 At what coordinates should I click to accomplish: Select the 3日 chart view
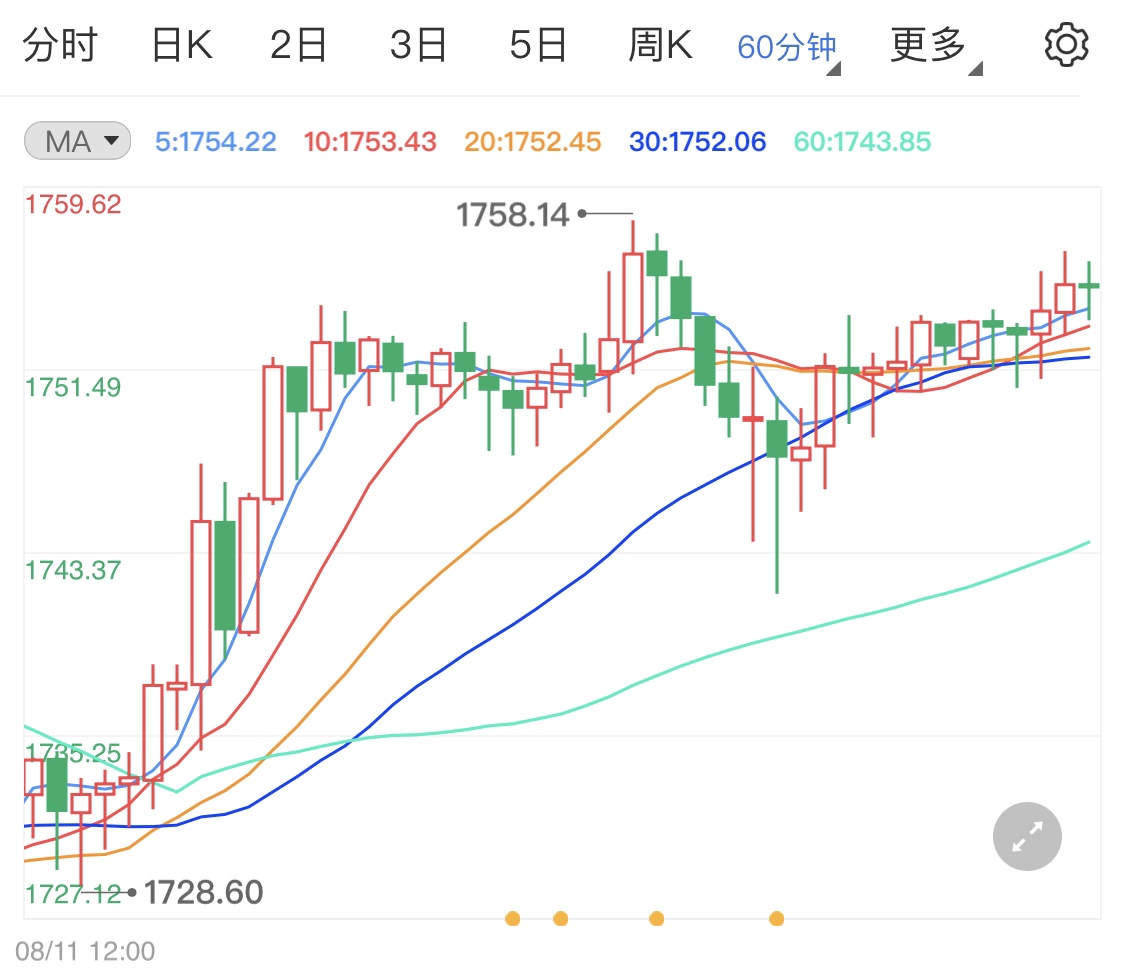[x=417, y=43]
